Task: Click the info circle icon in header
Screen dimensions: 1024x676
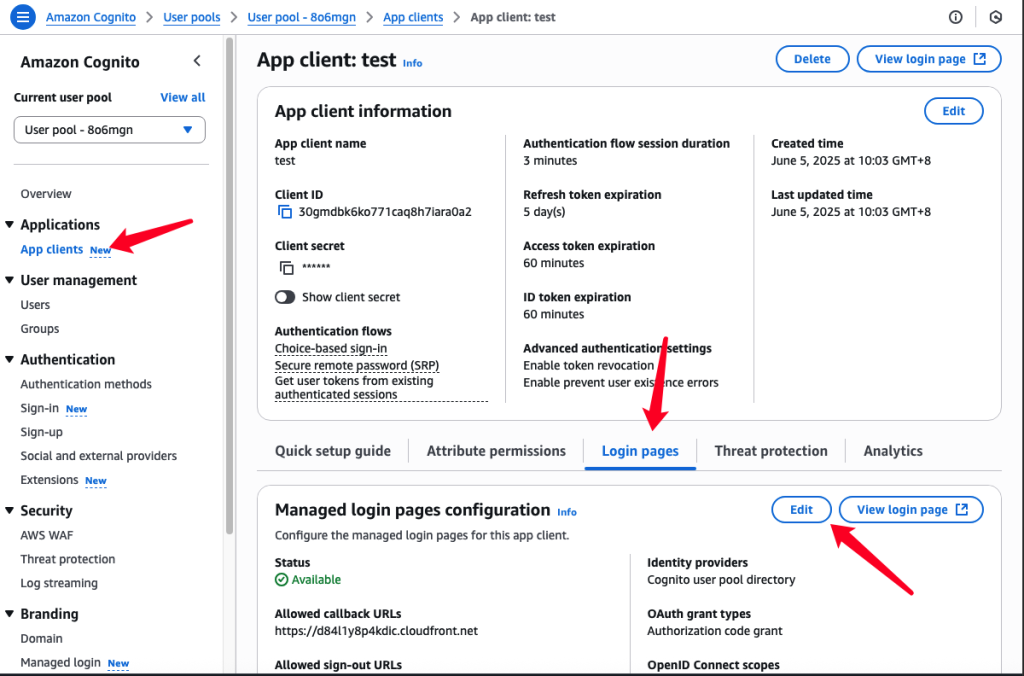Action: click(x=955, y=17)
